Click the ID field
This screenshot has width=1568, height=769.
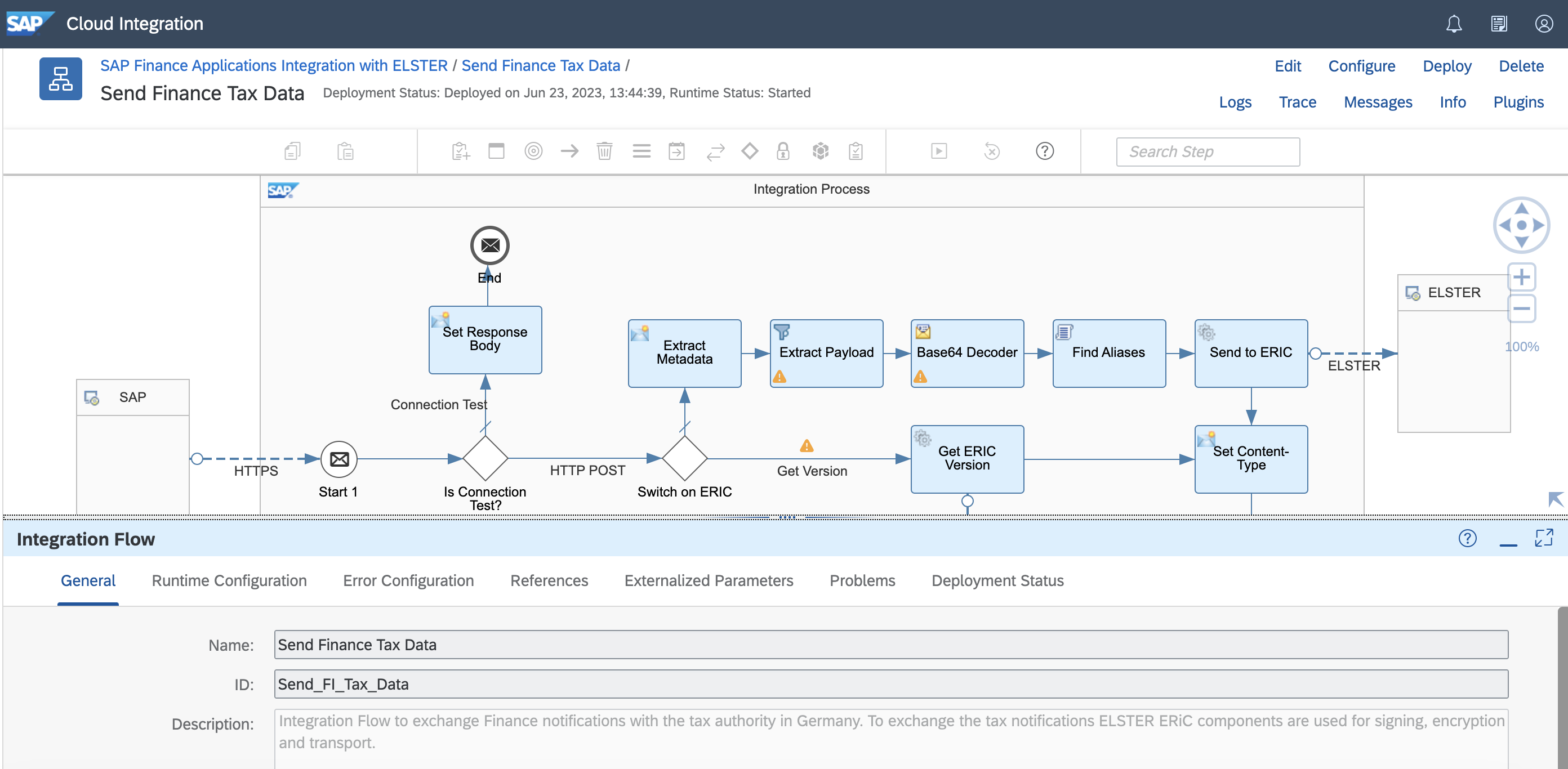891,684
